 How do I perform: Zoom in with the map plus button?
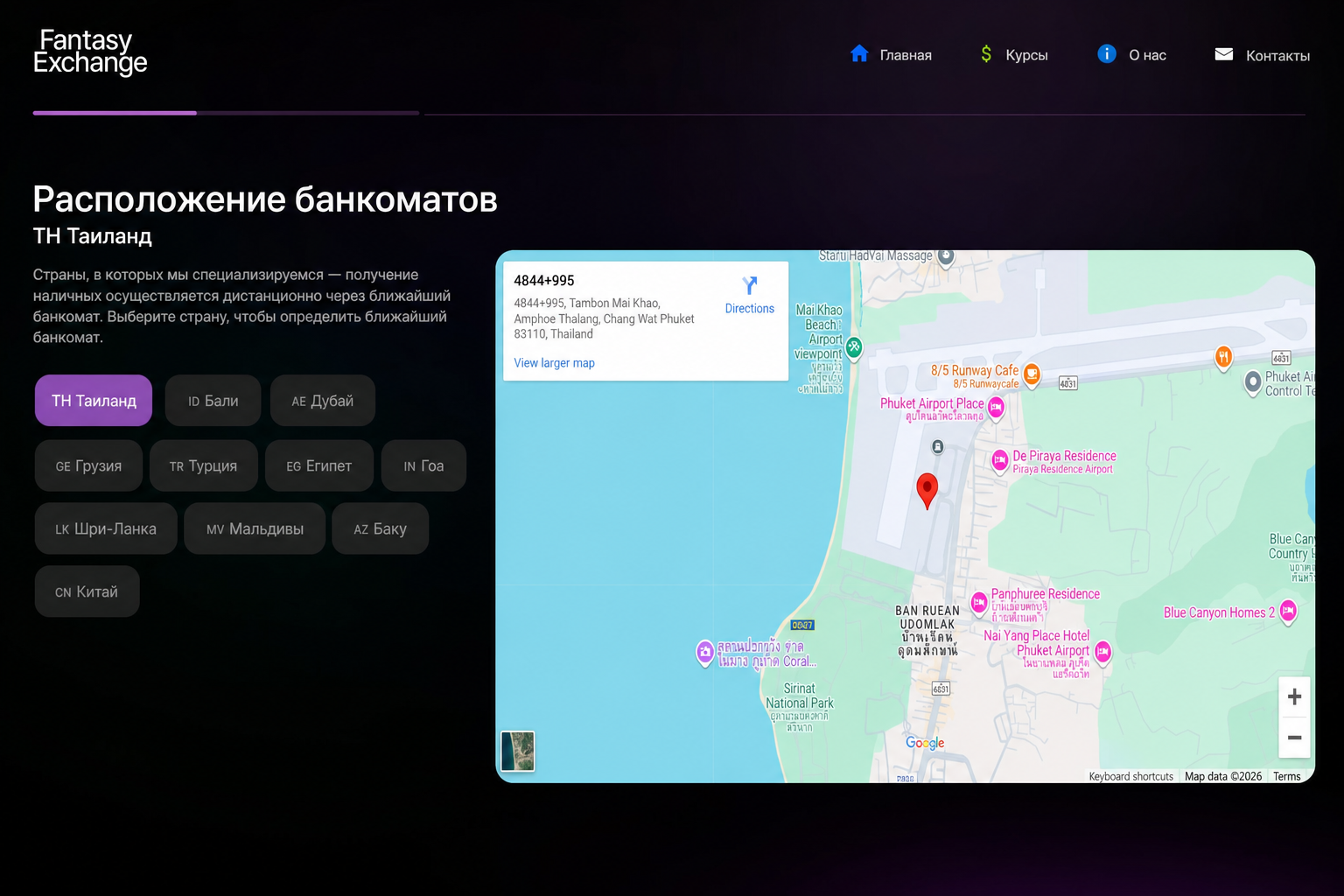[x=1294, y=696]
